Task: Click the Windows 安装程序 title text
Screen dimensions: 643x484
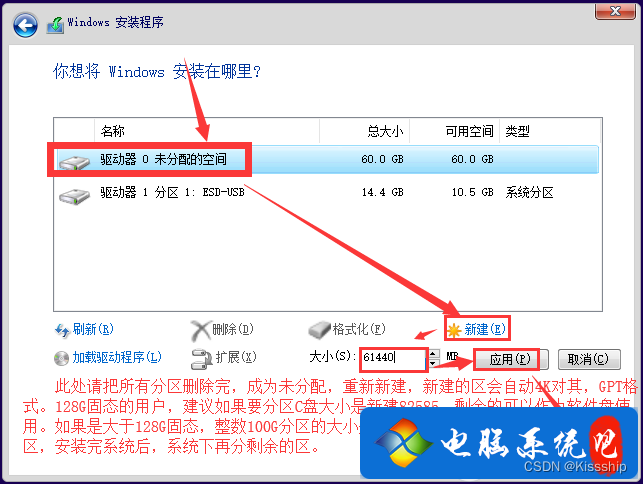Action: 115,22
